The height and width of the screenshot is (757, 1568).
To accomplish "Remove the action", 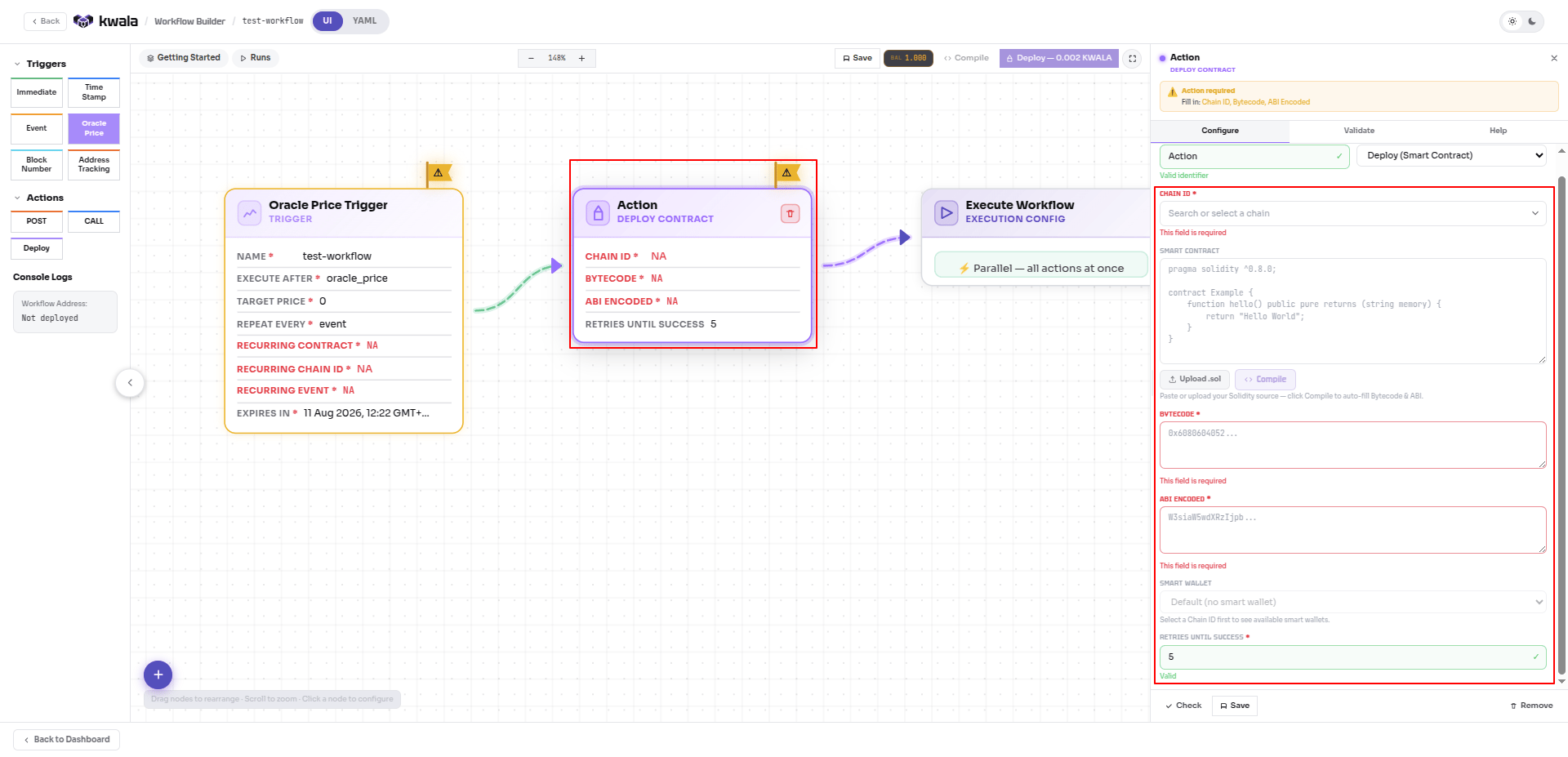I will tap(1531, 706).
